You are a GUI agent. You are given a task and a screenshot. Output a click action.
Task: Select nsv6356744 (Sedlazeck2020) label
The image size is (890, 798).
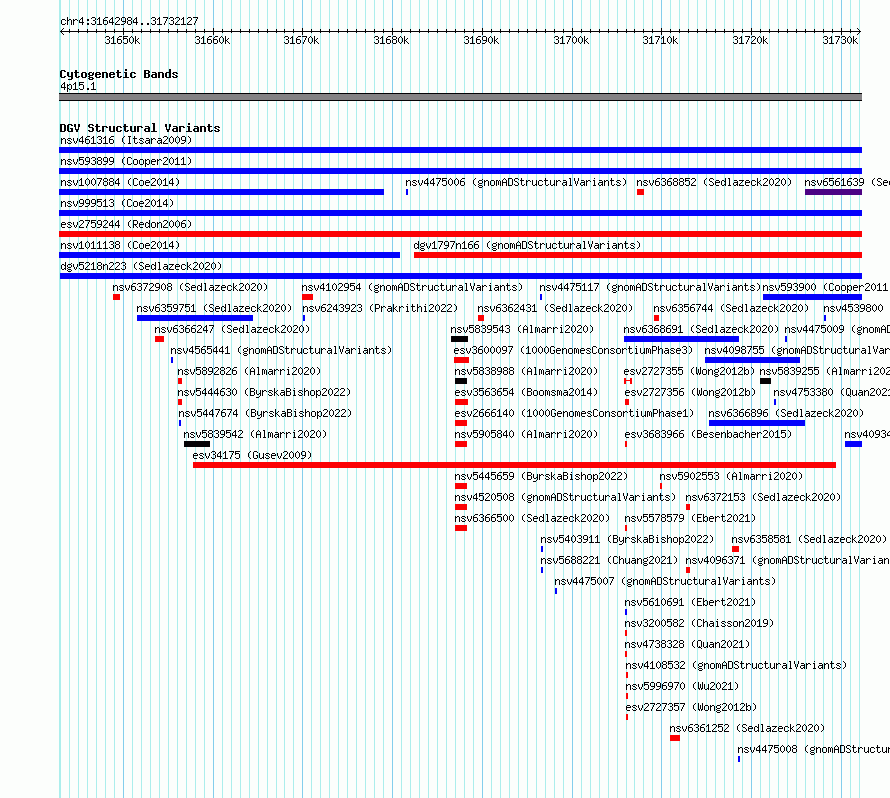pos(731,308)
